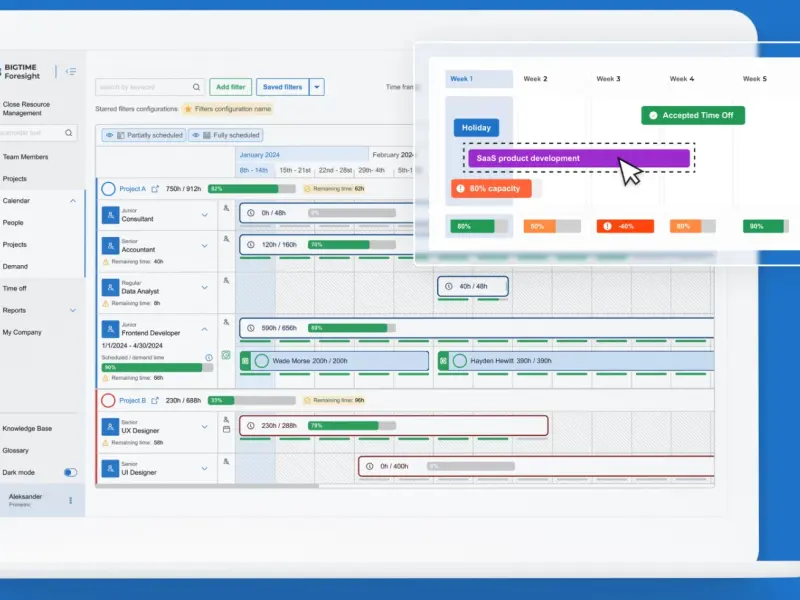This screenshot has width=800, height=600.
Task: Click the Accepted Time Off badge
Action: [x=693, y=115]
